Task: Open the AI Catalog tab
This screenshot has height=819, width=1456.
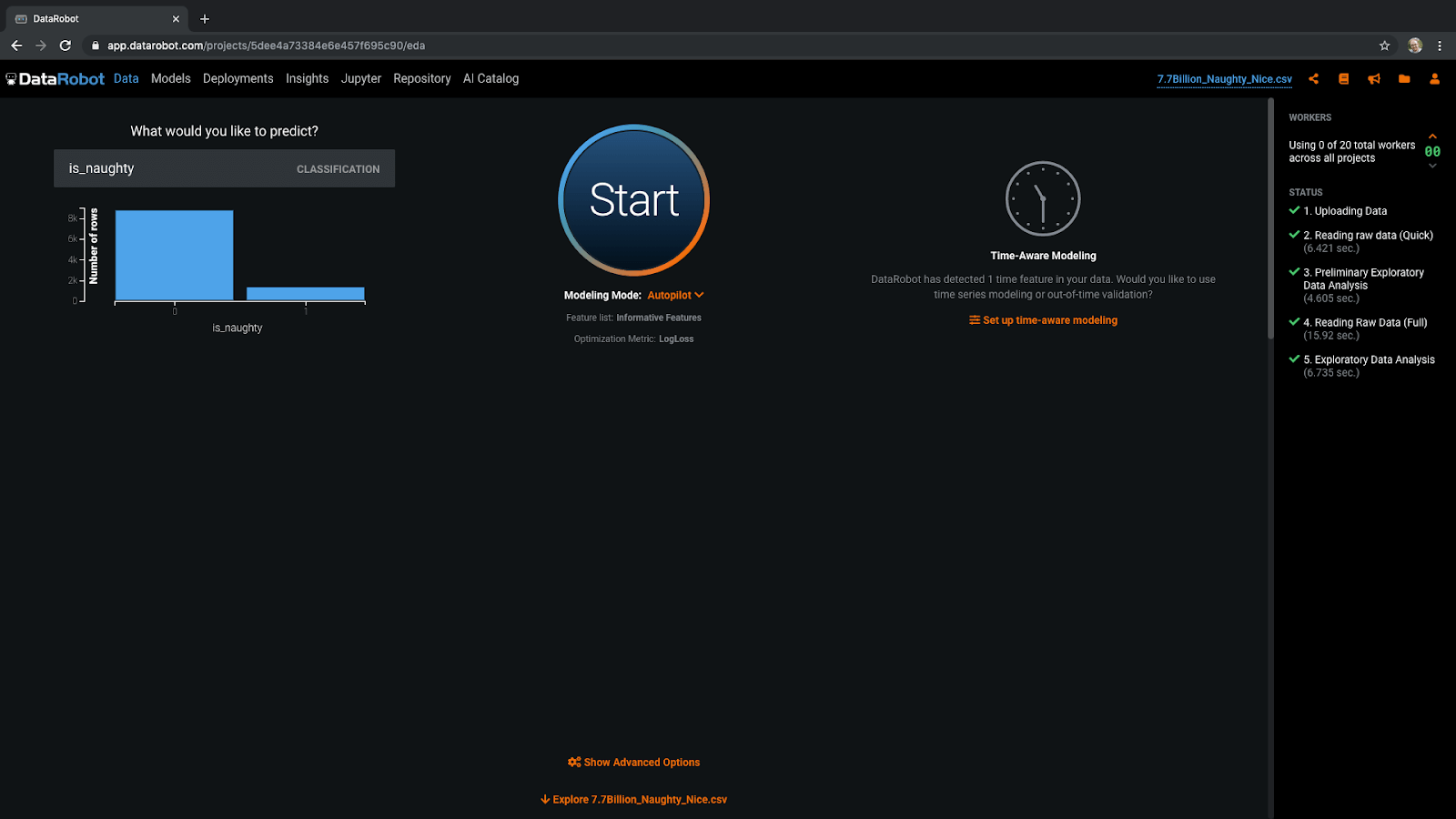Action: tap(491, 79)
